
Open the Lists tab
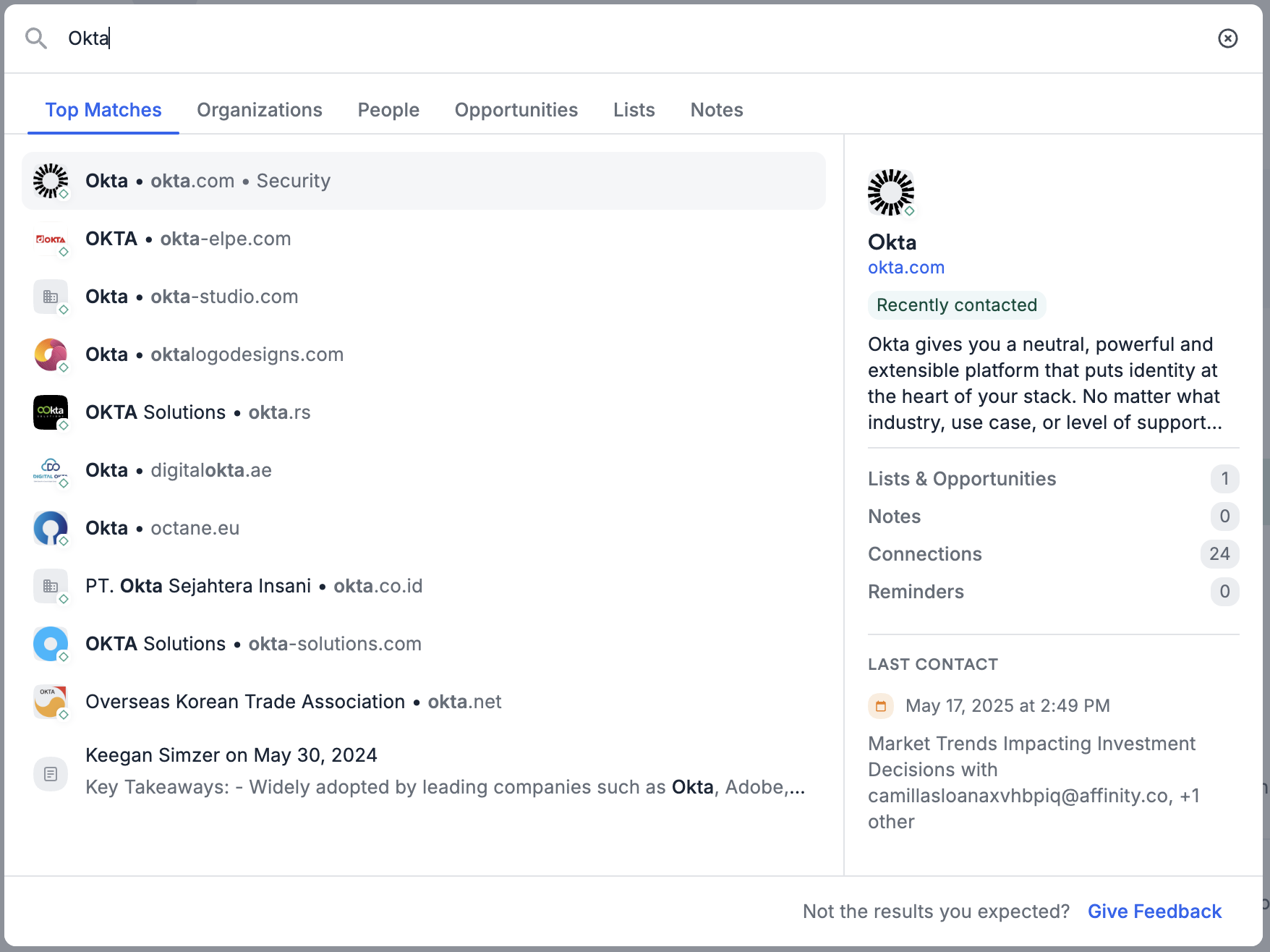(634, 110)
